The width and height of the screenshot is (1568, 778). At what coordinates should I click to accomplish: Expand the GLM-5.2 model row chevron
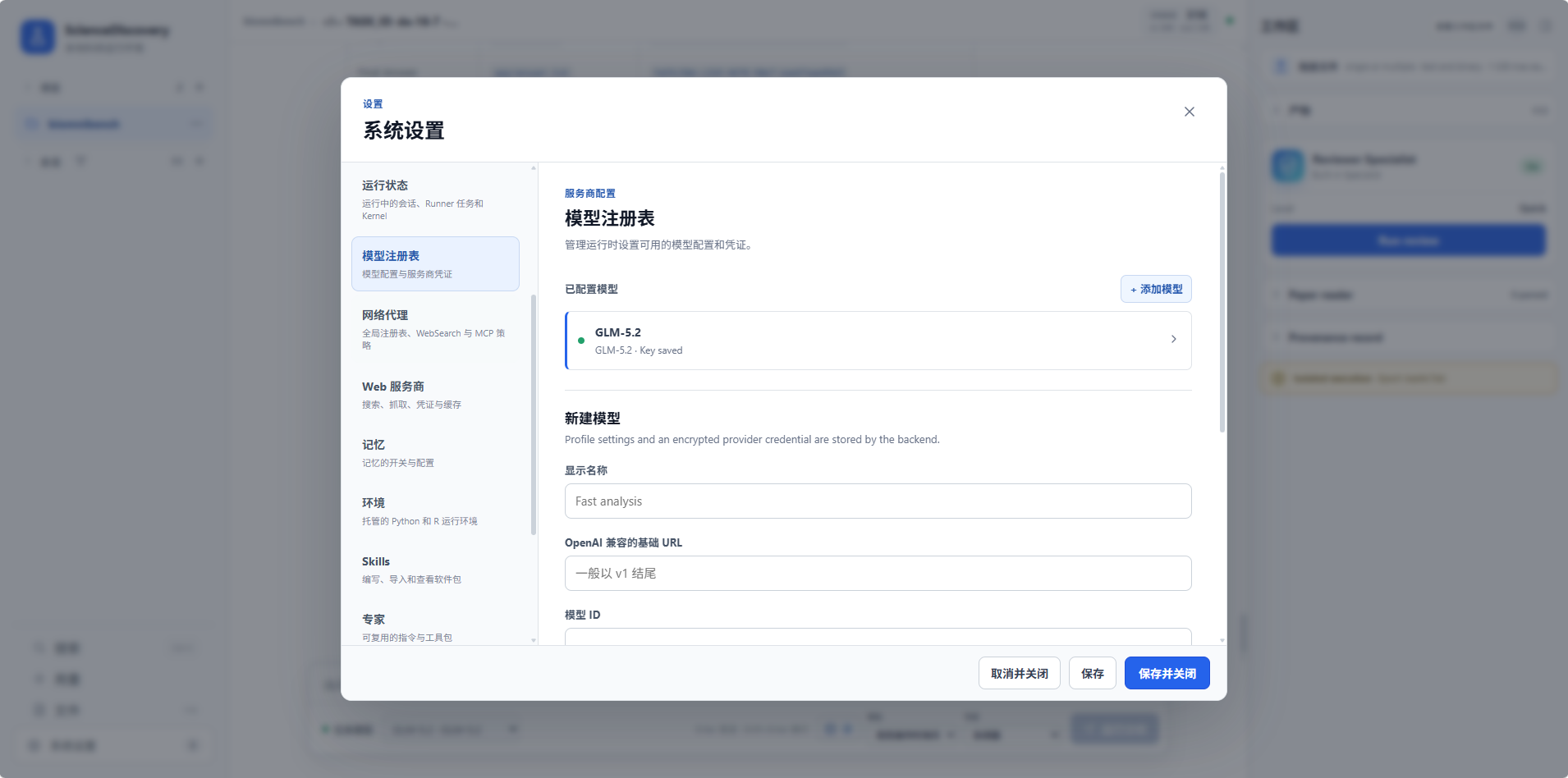(x=1173, y=339)
